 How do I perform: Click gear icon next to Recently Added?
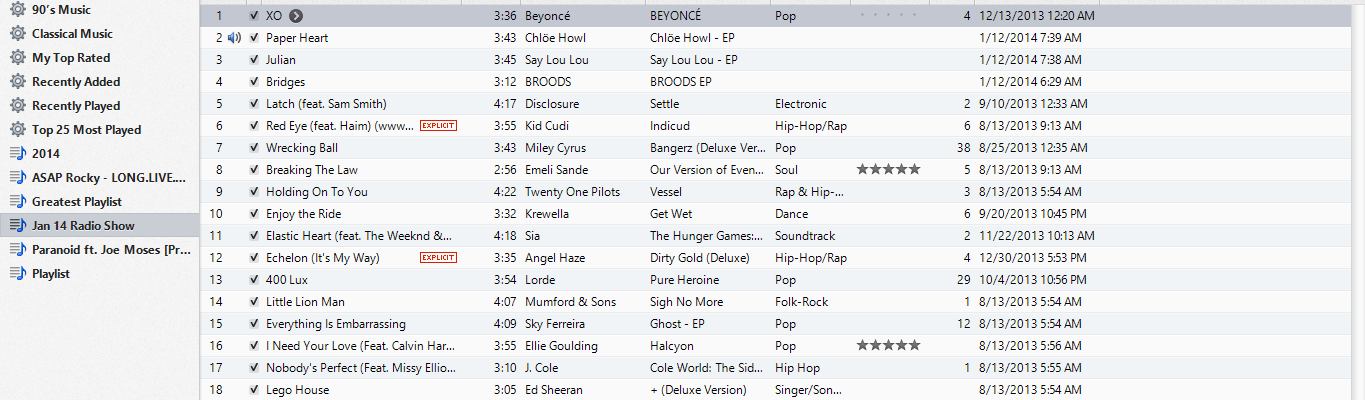[17, 82]
